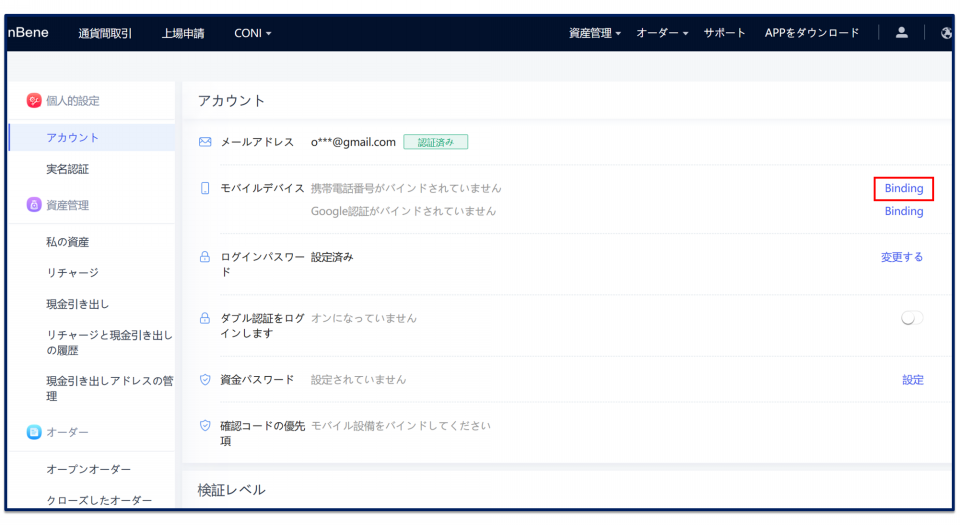The height and width of the screenshot is (525, 960).
Task: Select クローズしたオーダー in the sidebar
Action: pyautogui.click(x=99, y=500)
